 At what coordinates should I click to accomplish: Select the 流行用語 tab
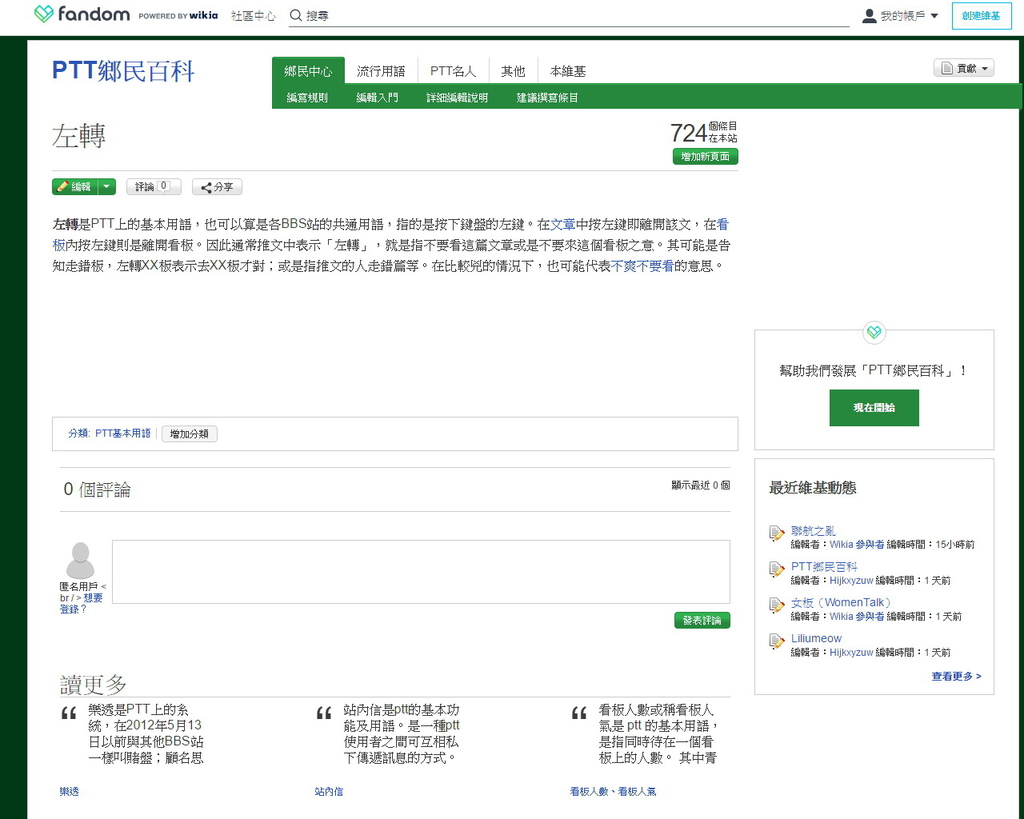click(x=381, y=71)
